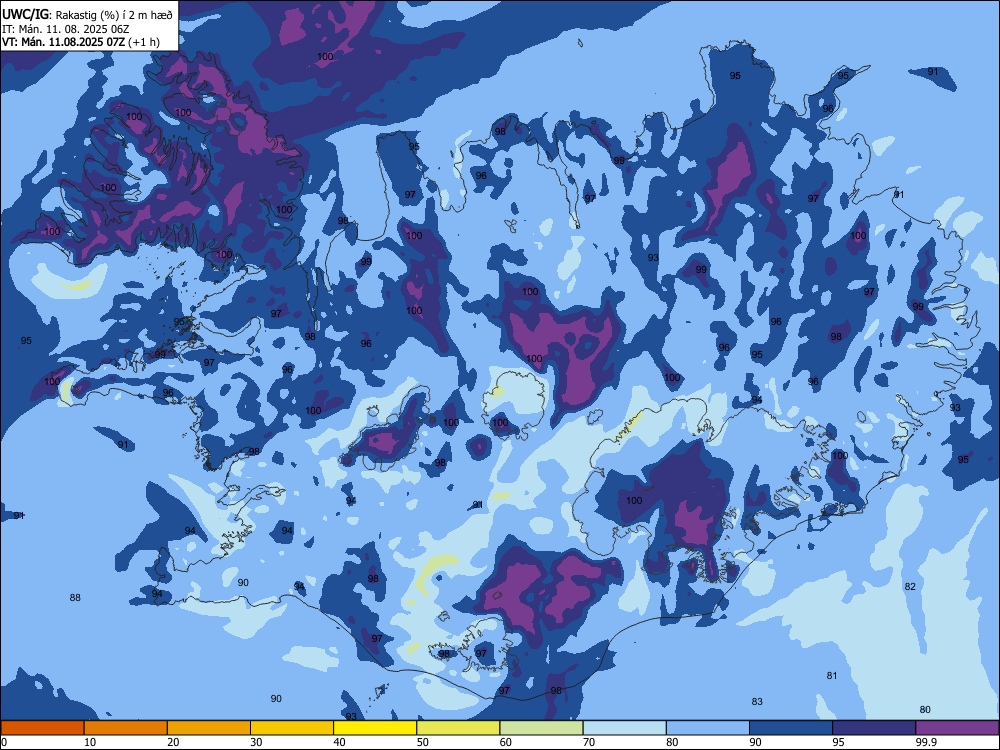The height and width of the screenshot is (750, 1000).
Task: Click the title text 'UWC/IG: Rakastig (%) í 2 m hæð'
Action: [x=87, y=15]
